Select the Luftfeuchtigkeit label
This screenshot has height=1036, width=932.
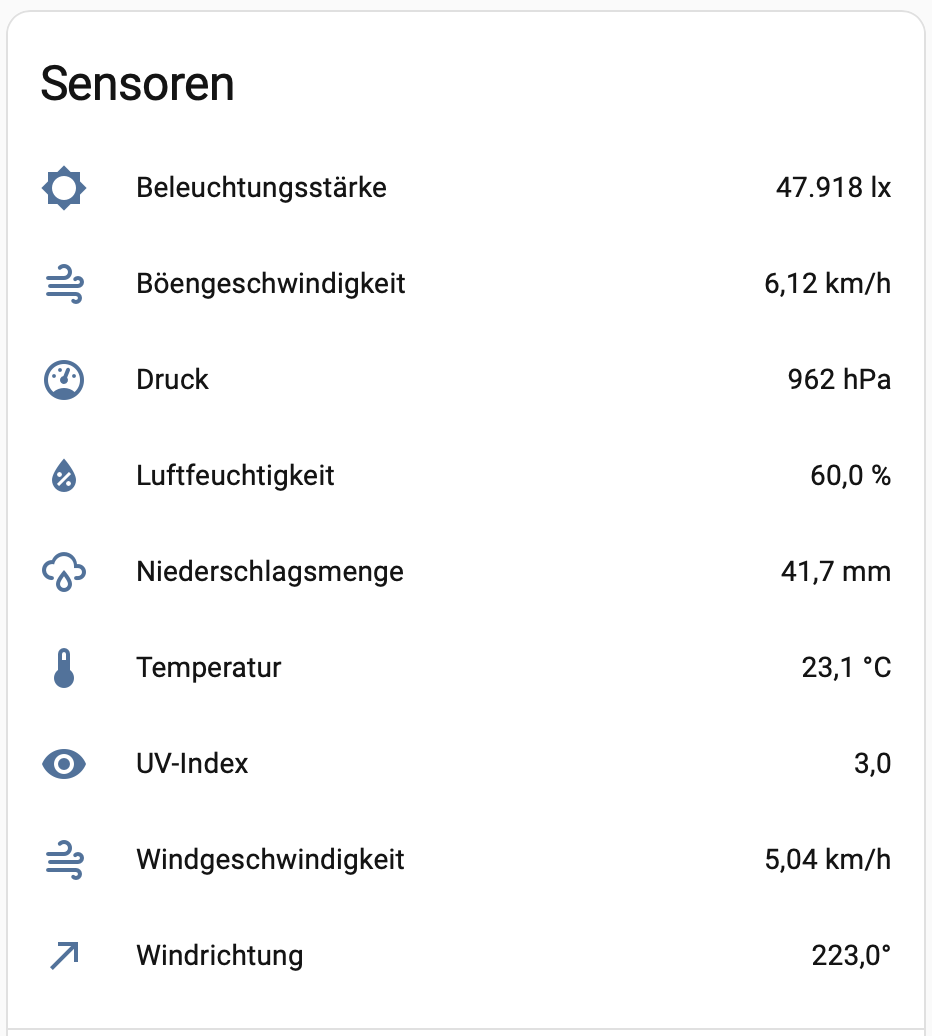(235, 476)
